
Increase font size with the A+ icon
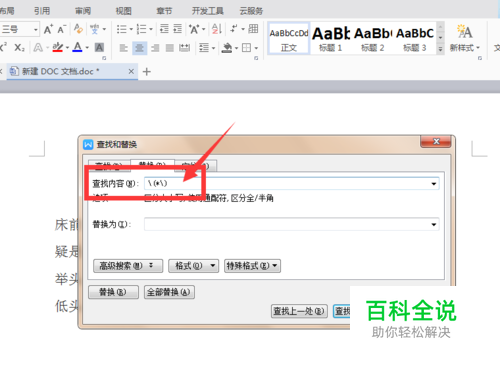point(48,29)
